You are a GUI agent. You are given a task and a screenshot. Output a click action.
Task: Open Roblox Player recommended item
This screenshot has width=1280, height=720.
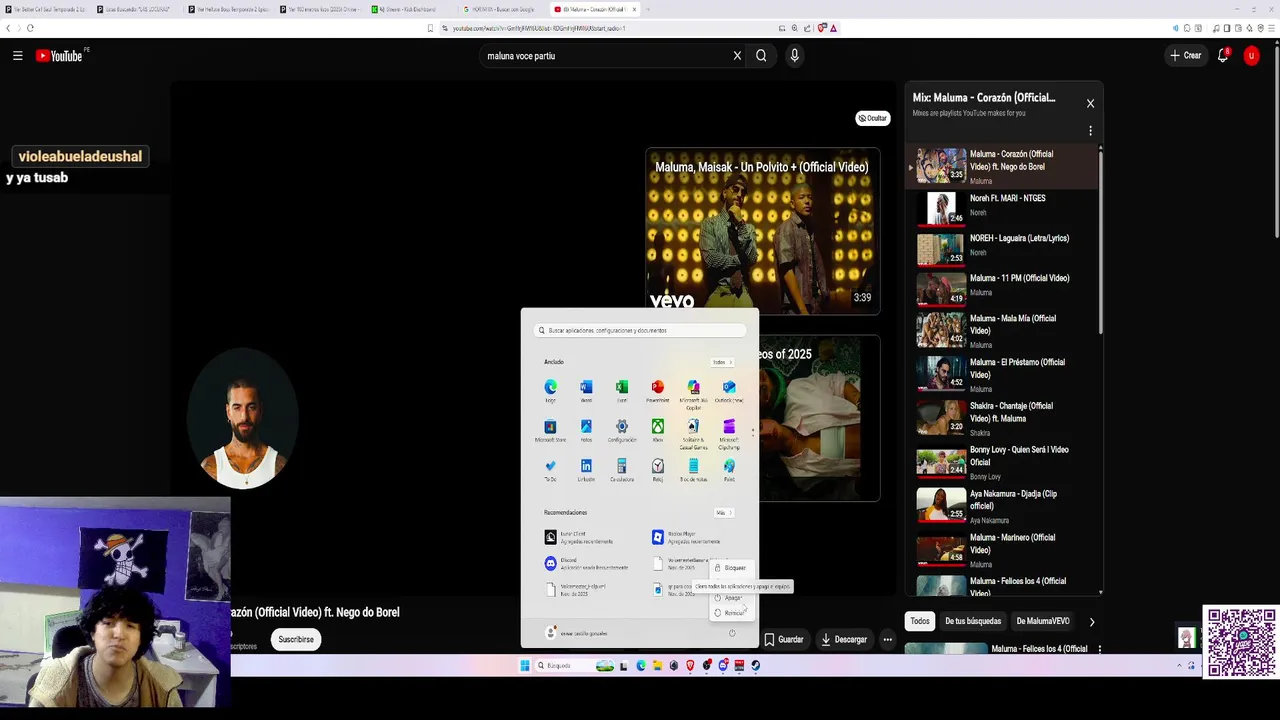688,537
